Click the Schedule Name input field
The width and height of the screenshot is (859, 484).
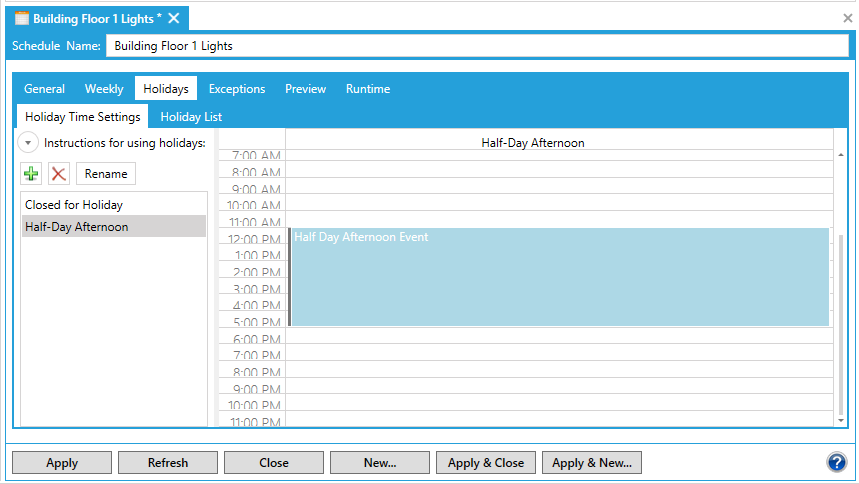click(x=477, y=45)
